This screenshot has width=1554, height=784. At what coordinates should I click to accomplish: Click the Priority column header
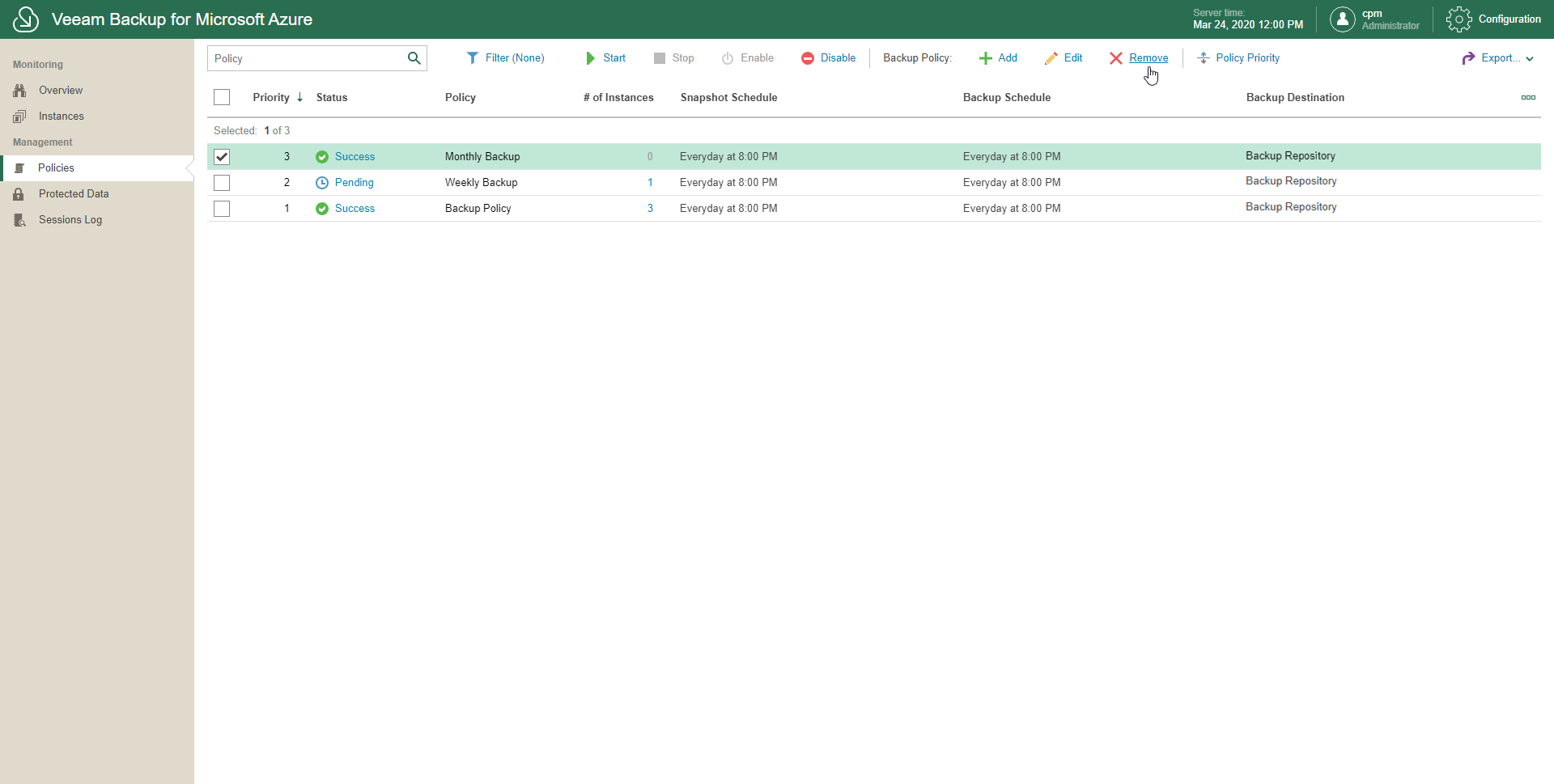(x=271, y=97)
